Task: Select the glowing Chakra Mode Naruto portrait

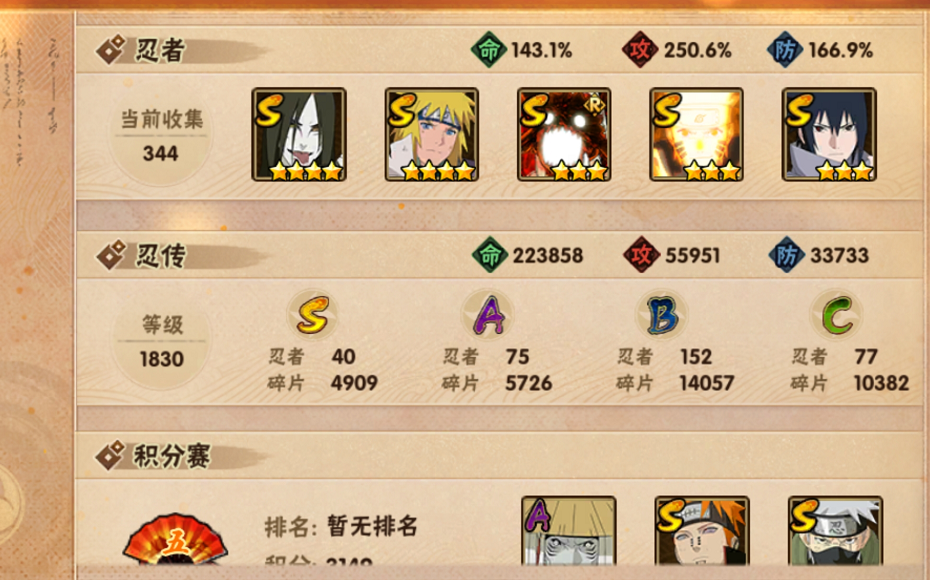Action: point(696,135)
